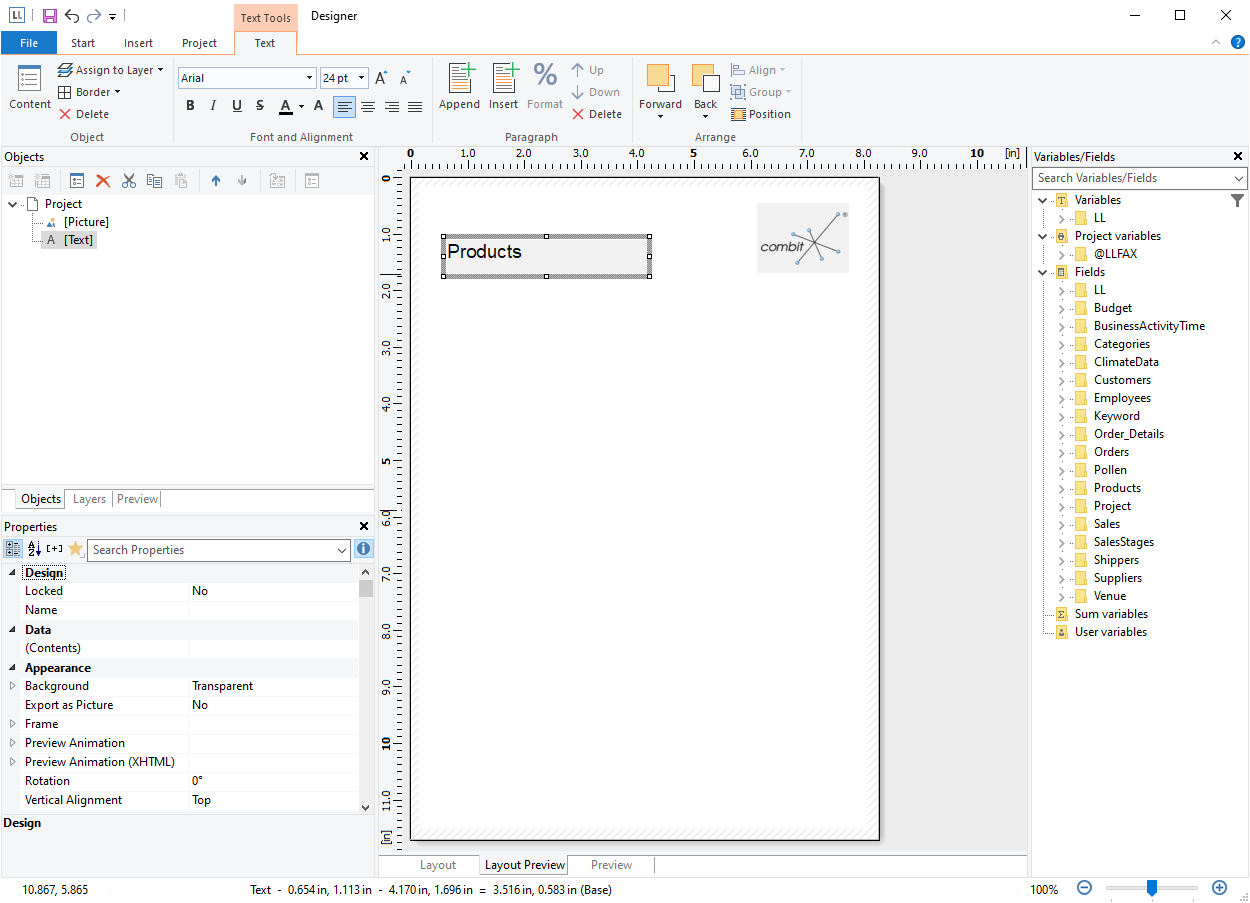Switch to the Insert ribbon tab
Image resolution: width=1250 pixels, height=903 pixels.
point(138,43)
